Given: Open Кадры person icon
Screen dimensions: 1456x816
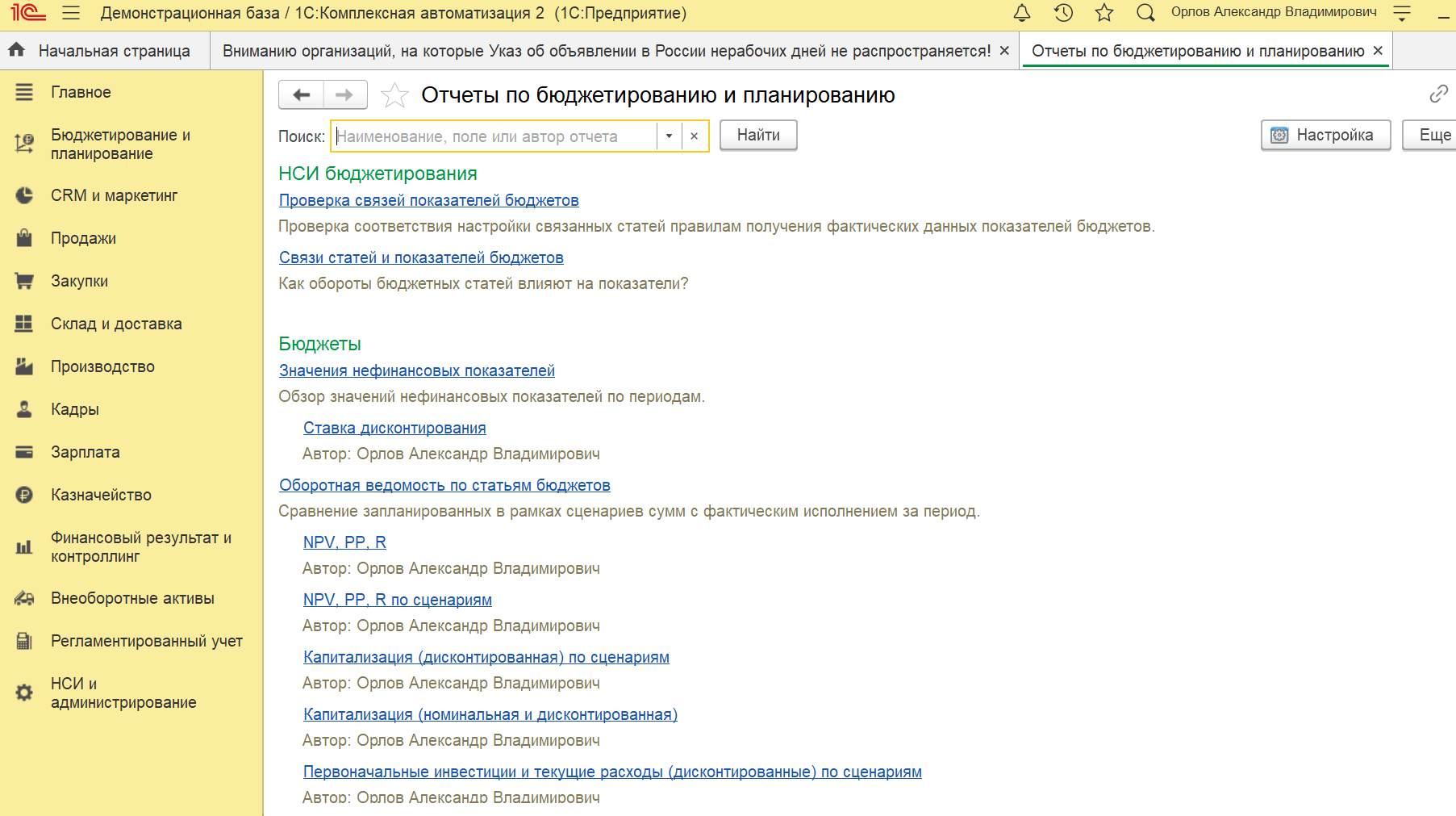Looking at the screenshot, I should click(24, 409).
